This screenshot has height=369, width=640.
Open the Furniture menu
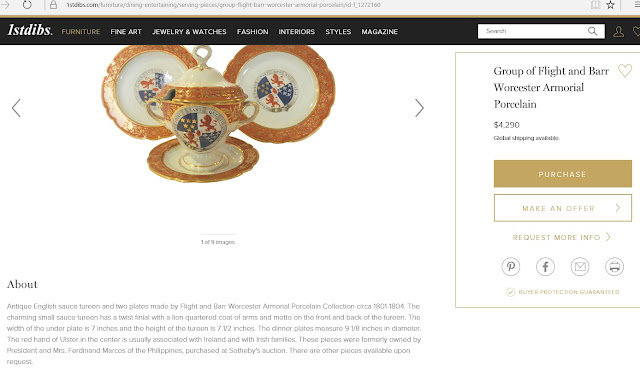81,31
